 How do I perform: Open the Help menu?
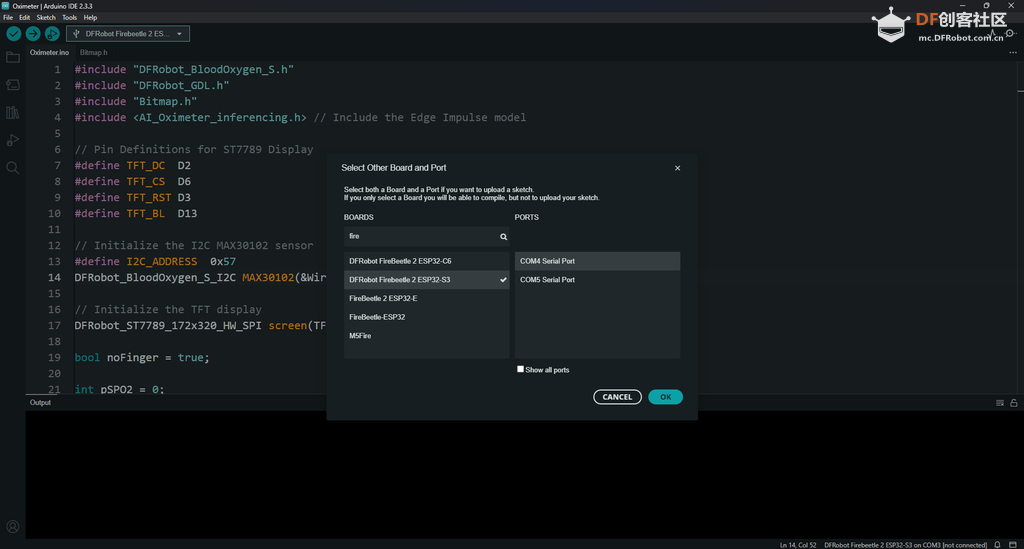tap(90, 18)
